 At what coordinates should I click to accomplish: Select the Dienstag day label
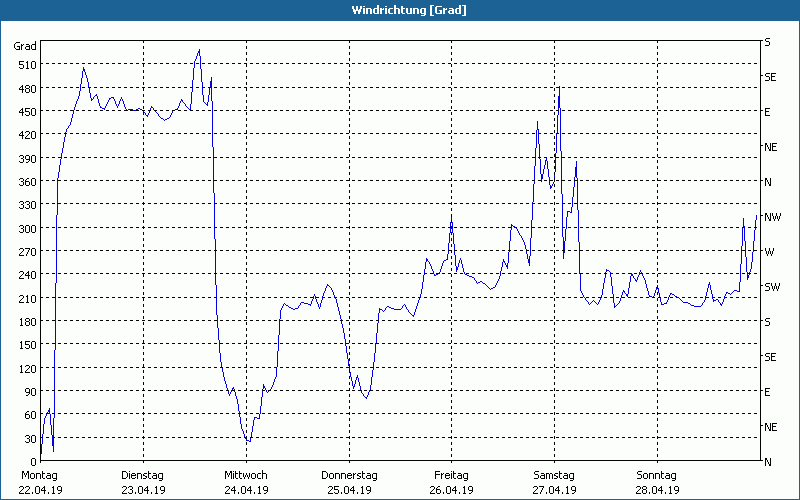point(142,475)
